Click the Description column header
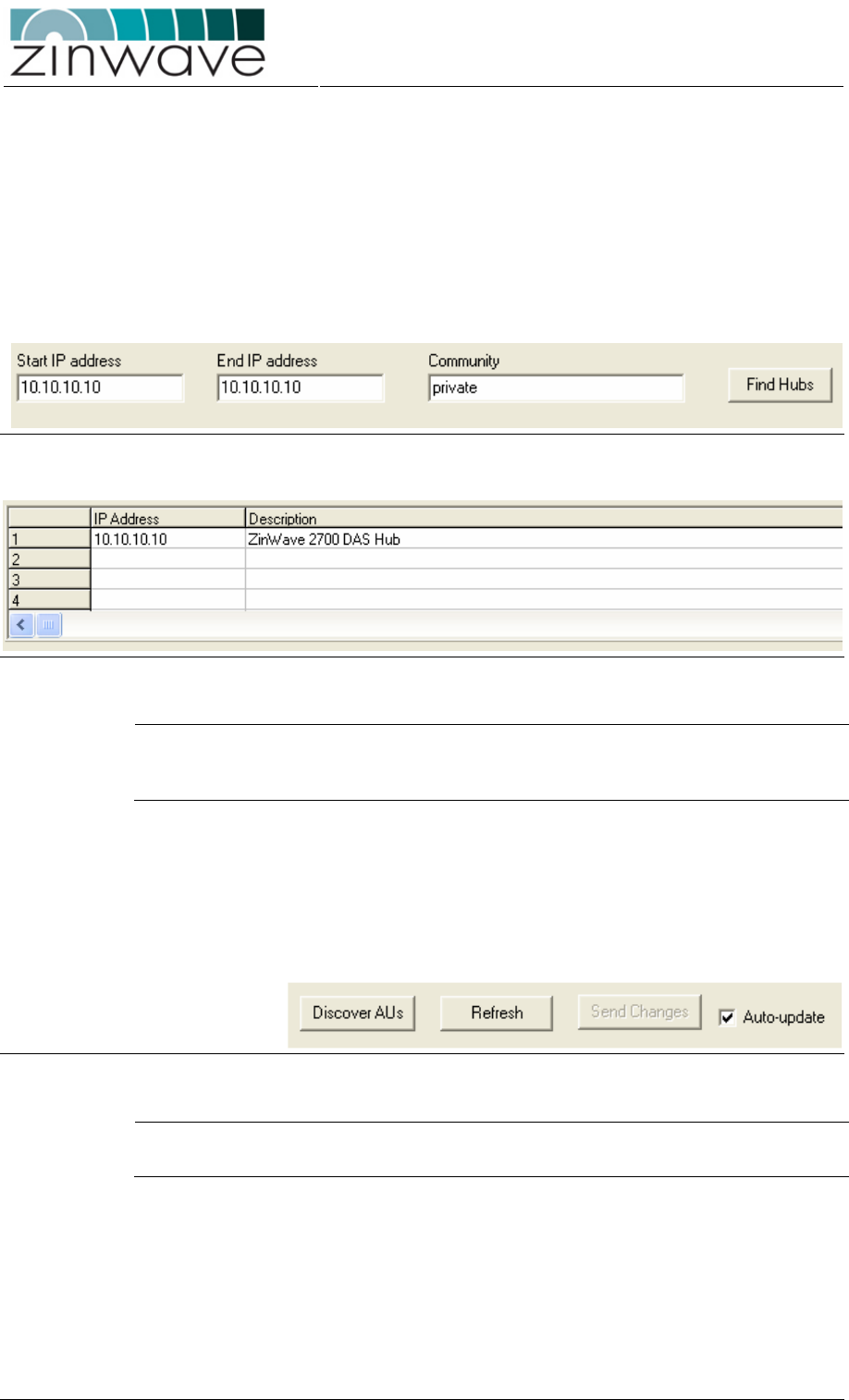 544,518
